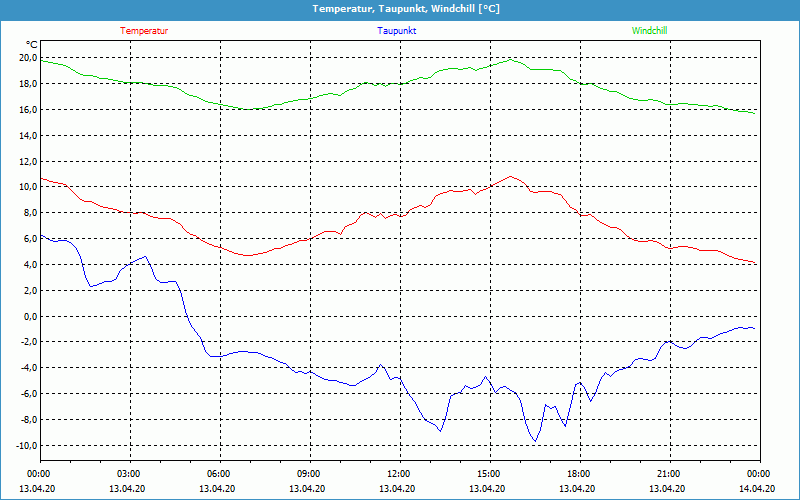
Task: Click the '09:00' time axis label
Action: pyautogui.click(x=310, y=474)
